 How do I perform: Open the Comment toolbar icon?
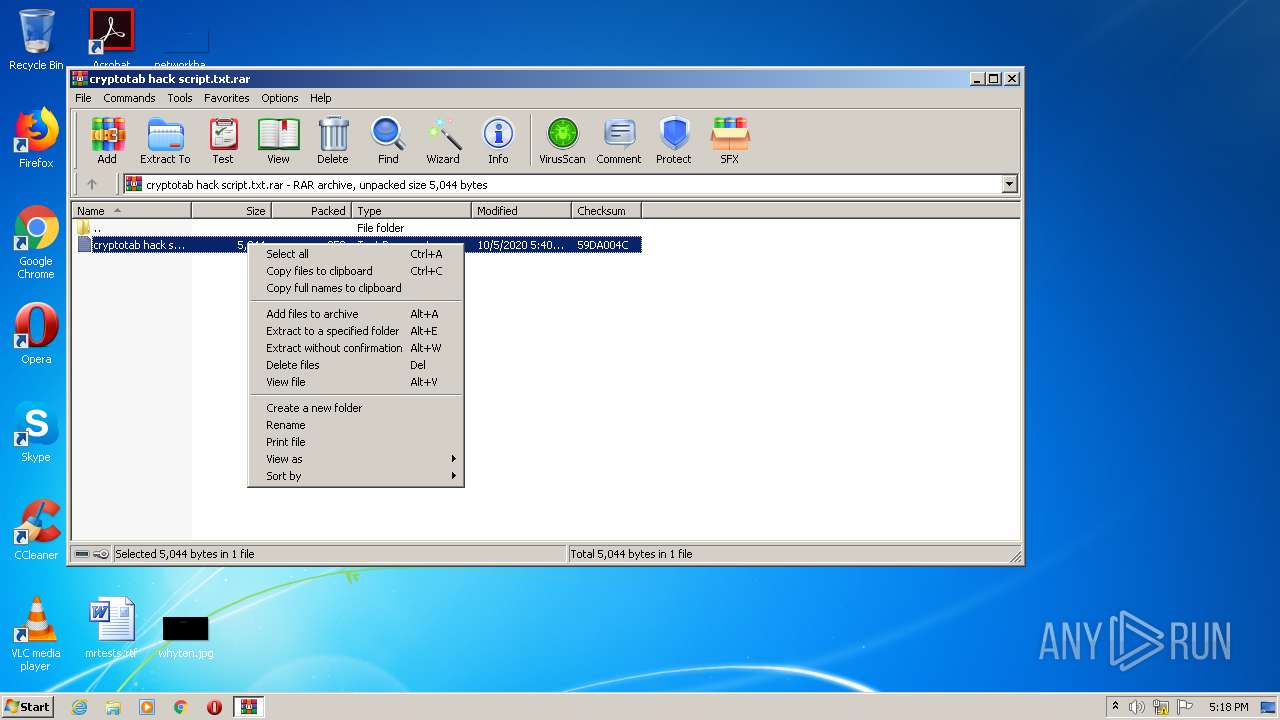pos(619,140)
